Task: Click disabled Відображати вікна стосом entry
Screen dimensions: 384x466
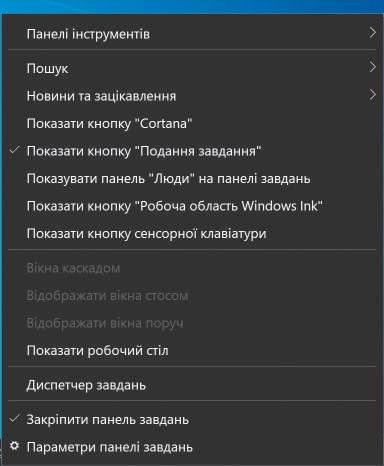Action: (192, 296)
